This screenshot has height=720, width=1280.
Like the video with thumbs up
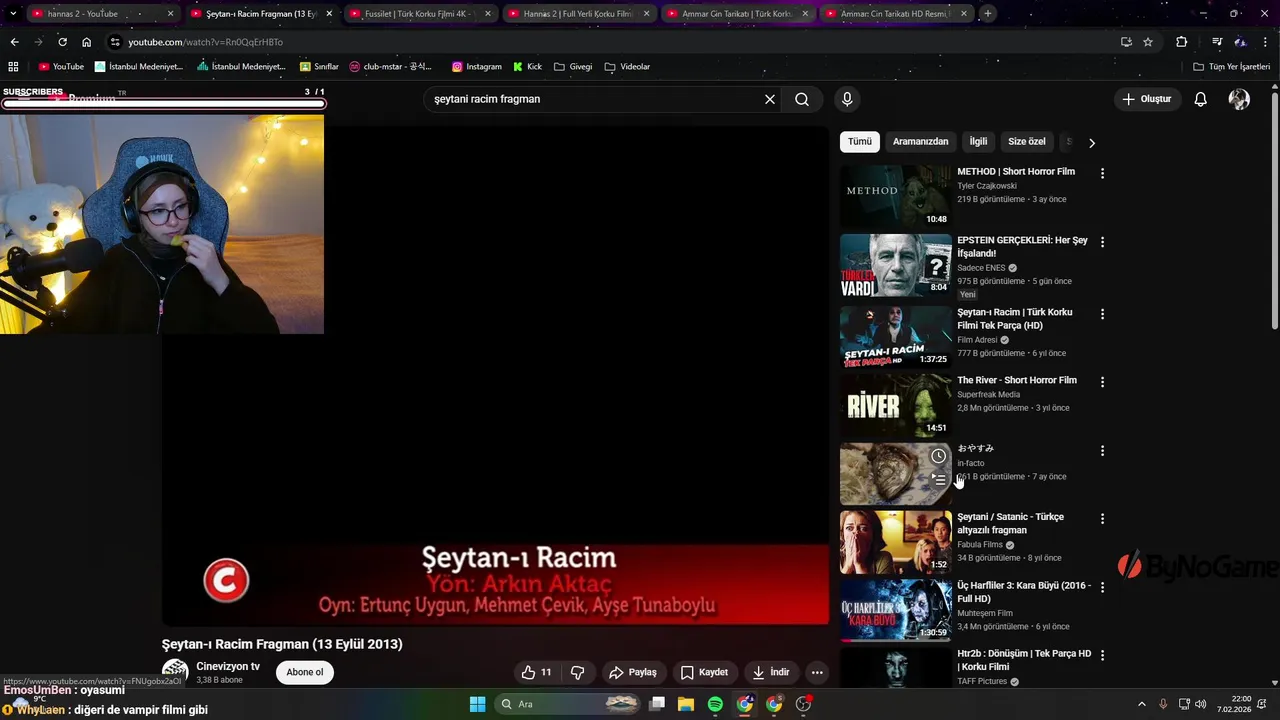(537, 672)
